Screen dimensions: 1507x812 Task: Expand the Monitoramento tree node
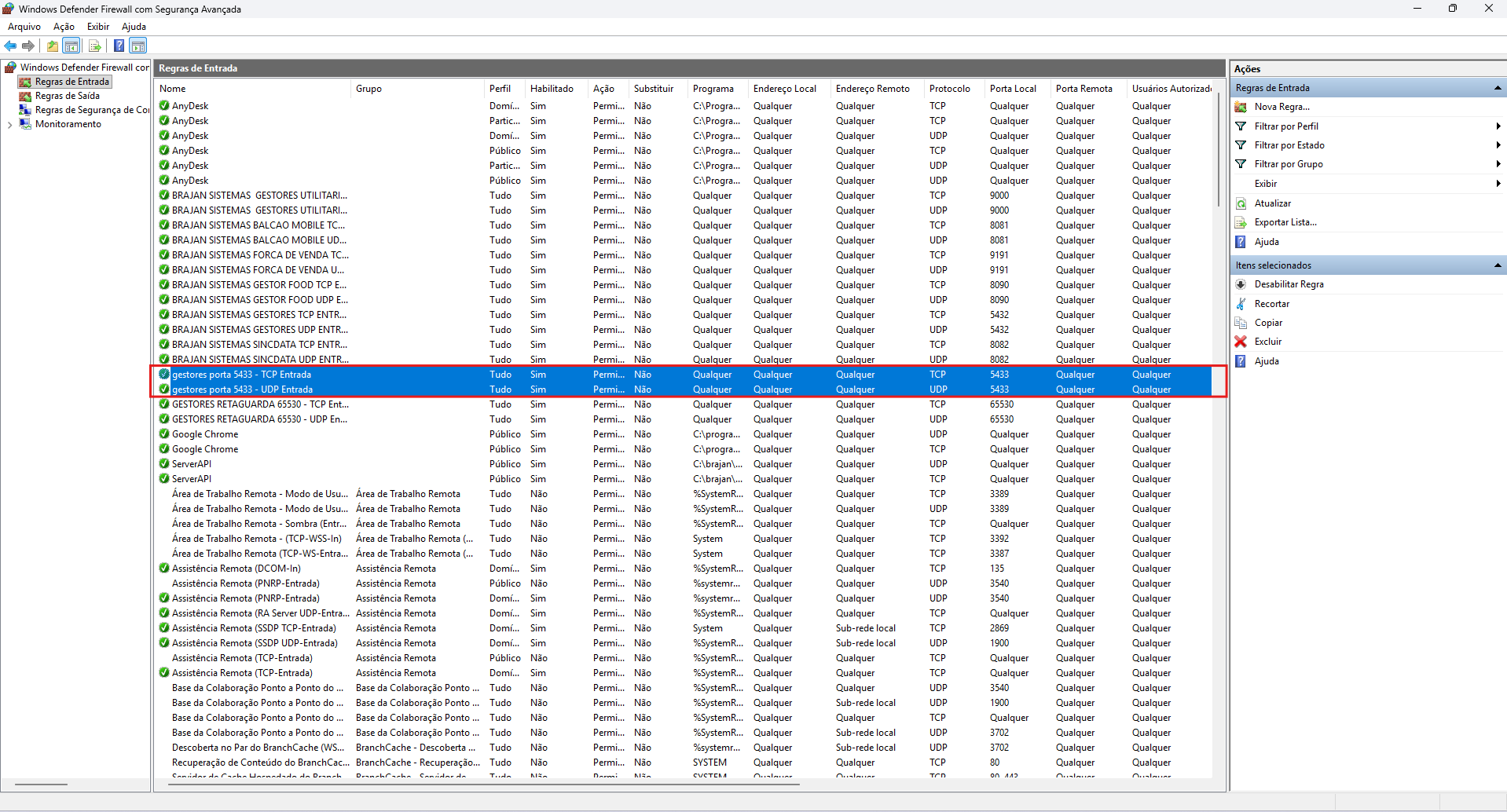tap(9, 124)
